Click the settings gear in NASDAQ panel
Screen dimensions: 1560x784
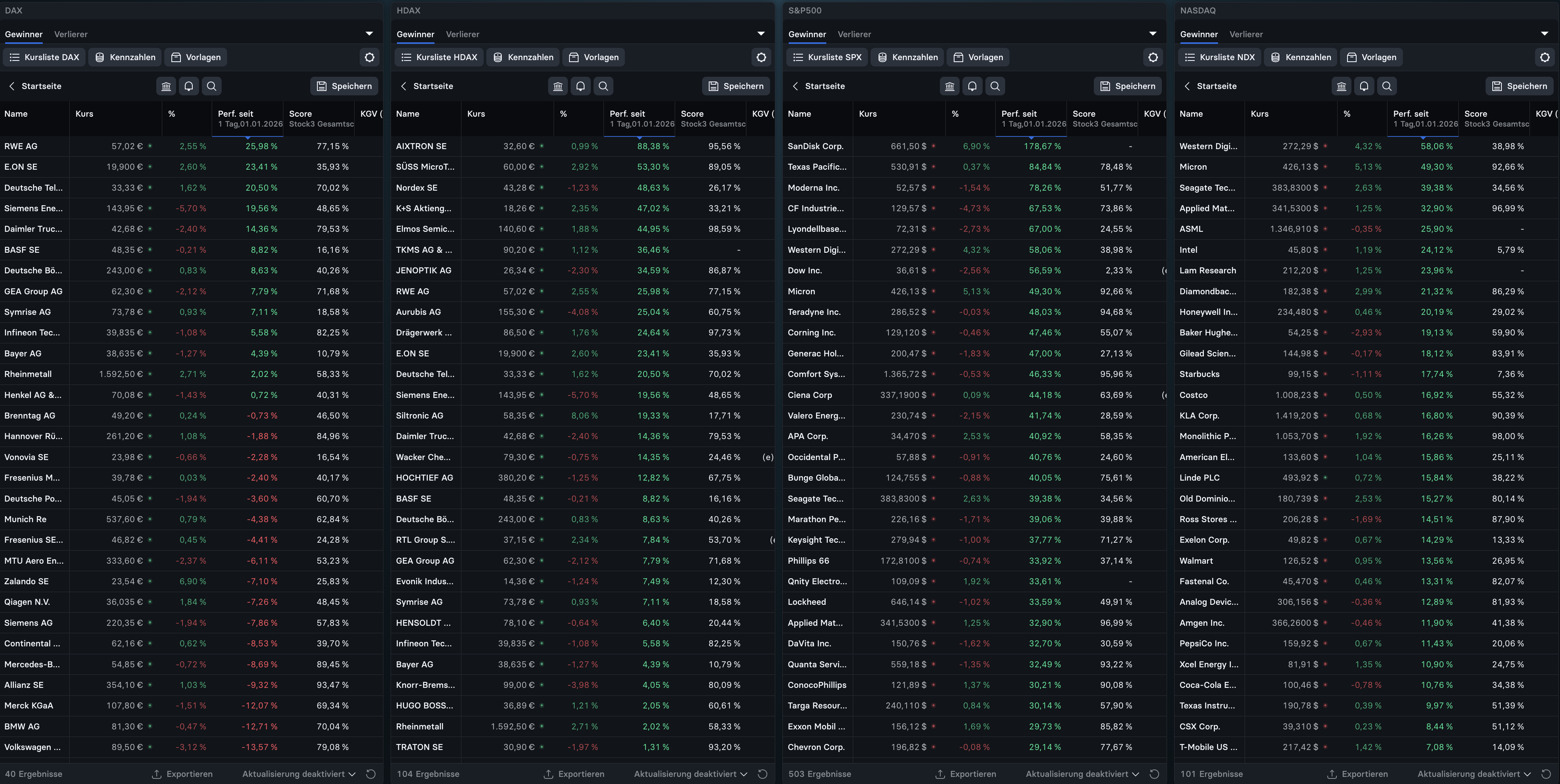(x=1545, y=57)
